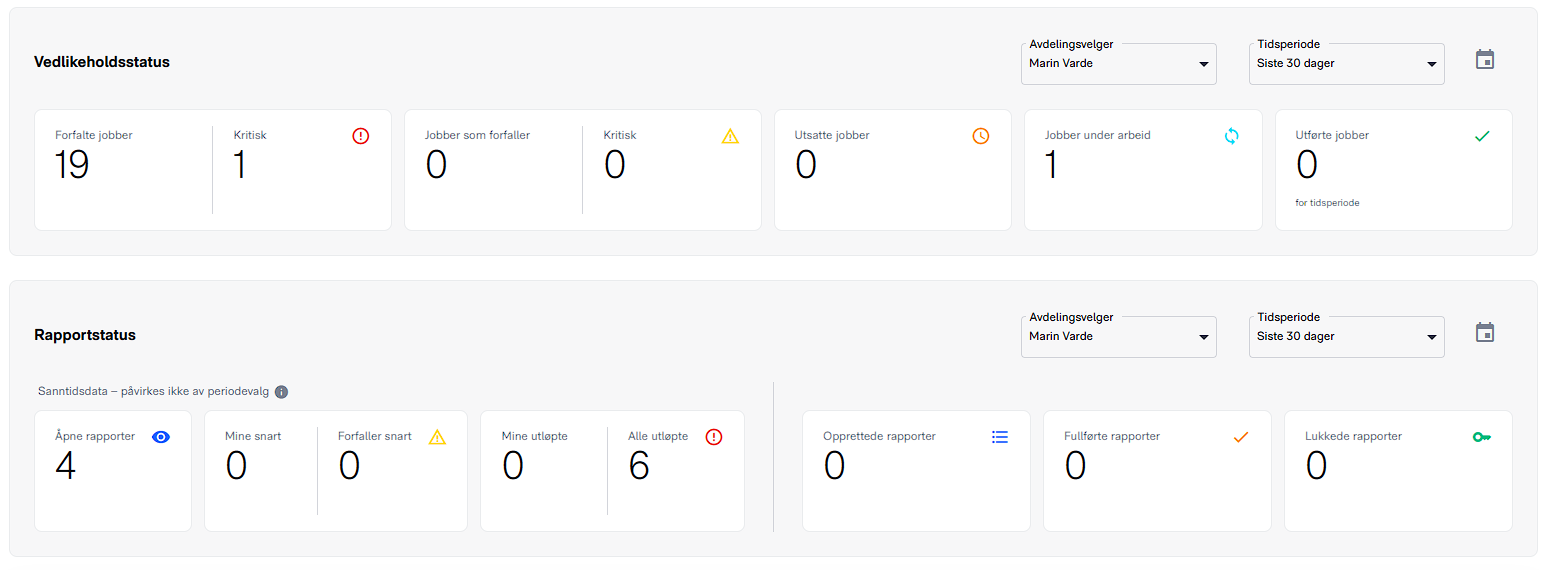Expand Avdelingsvelger dropdown in Vedlikeholdsstatus
The width and height of the screenshot is (1550, 570).
click(1118, 64)
